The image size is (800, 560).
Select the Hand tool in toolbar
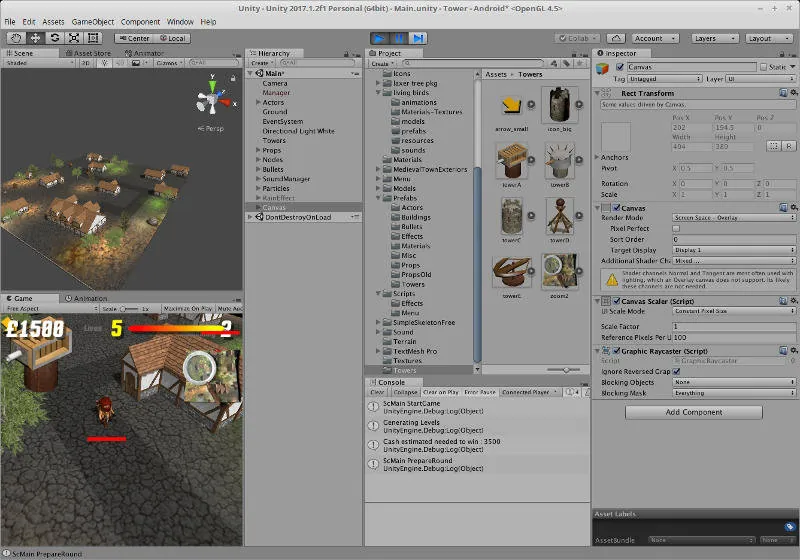coord(16,38)
